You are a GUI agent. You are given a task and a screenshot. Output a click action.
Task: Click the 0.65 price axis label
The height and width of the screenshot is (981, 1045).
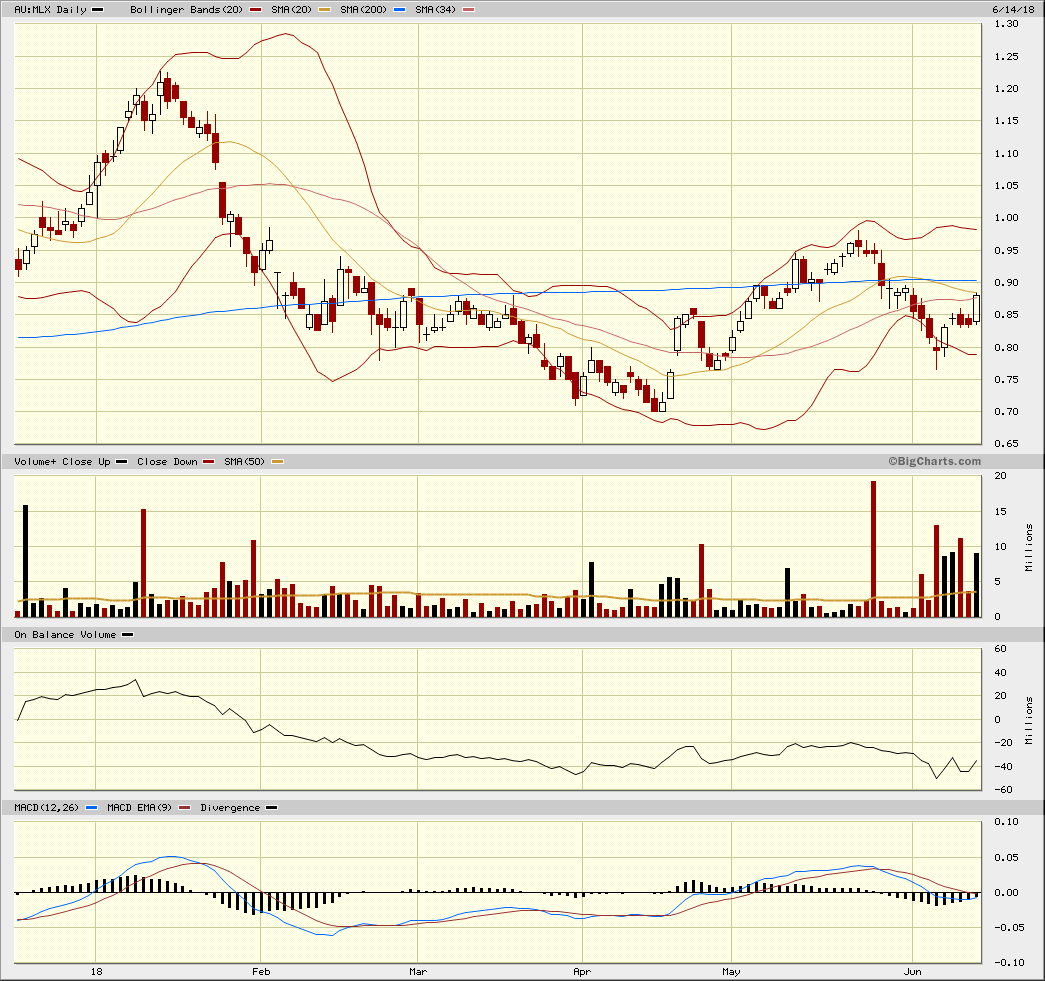point(1006,443)
